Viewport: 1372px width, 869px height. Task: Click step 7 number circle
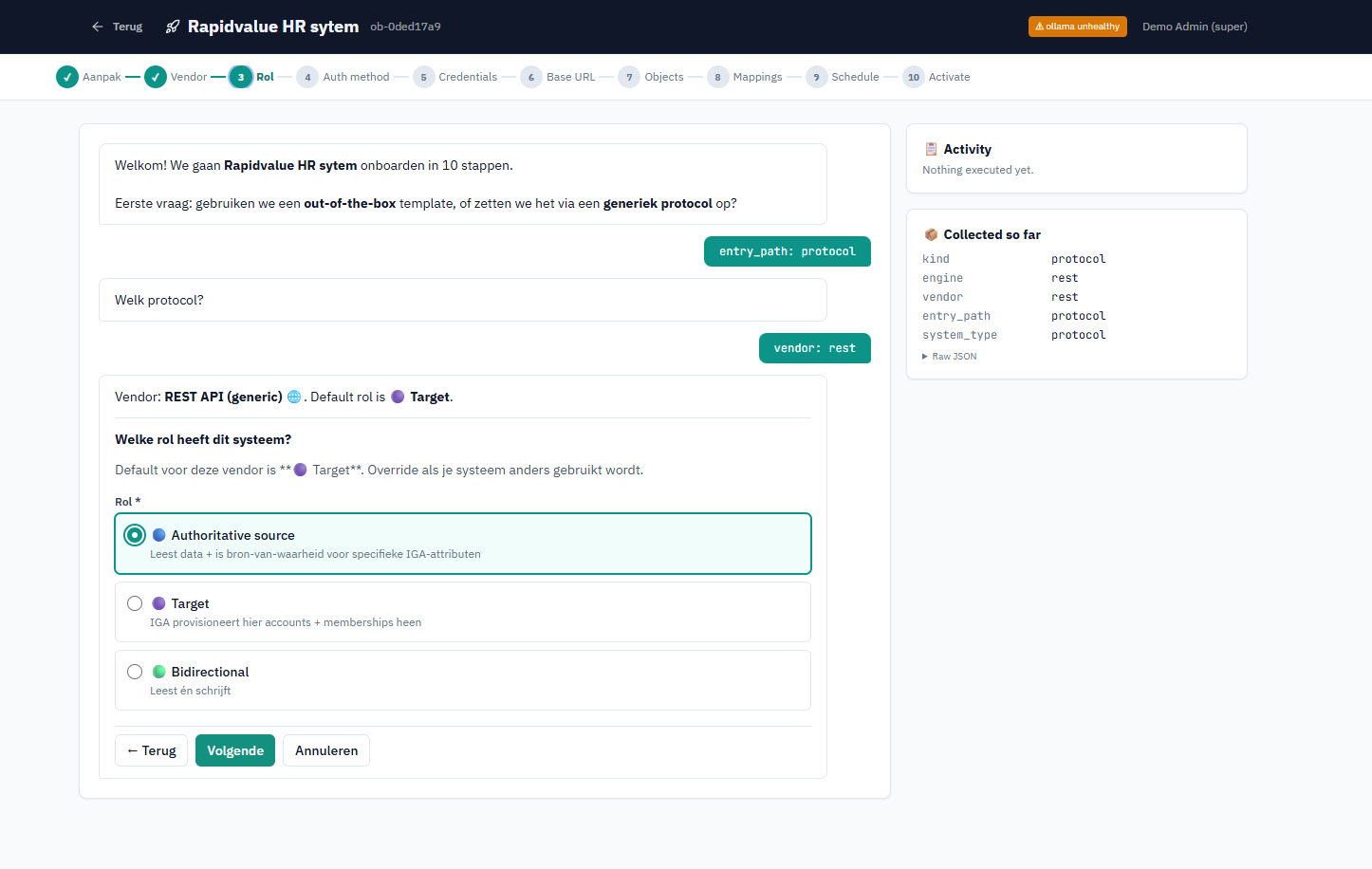coord(629,77)
